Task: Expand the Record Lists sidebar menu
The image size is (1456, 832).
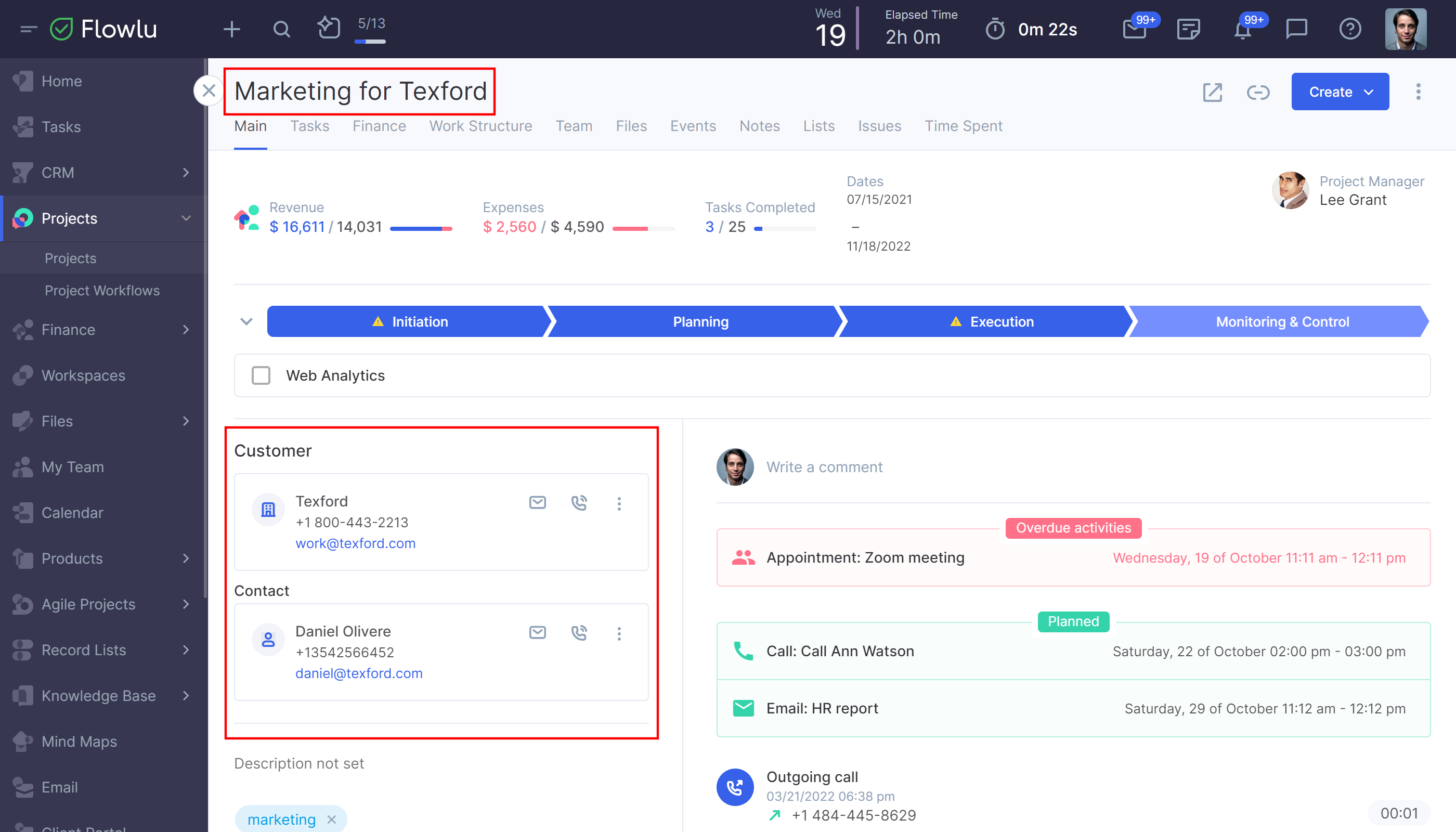Action: (186, 649)
